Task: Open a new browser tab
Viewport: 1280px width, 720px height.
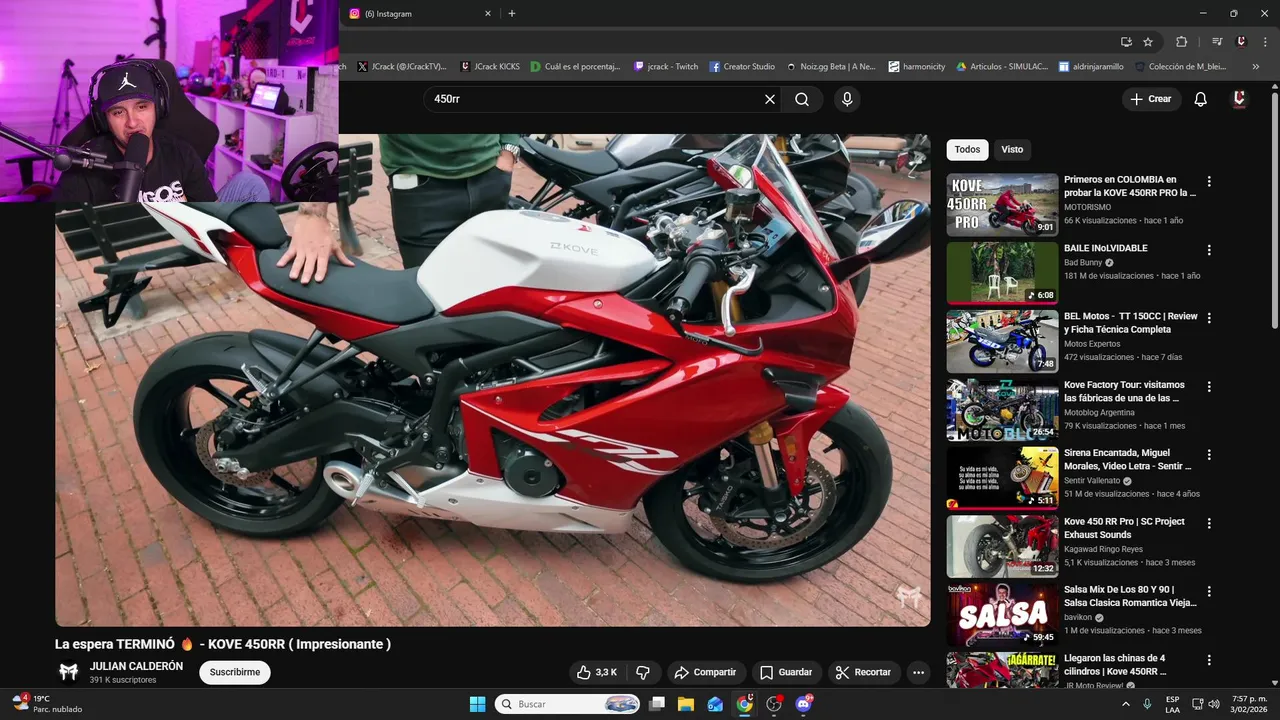Action: pos(512,14)
